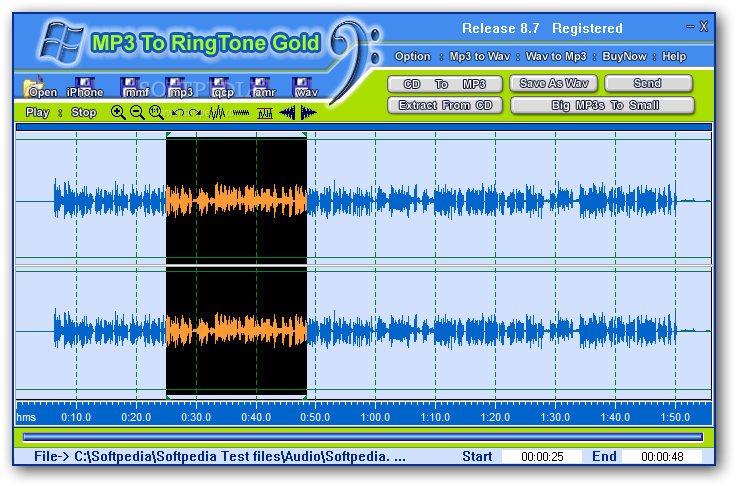
Task: Click the amplify waveform icon
Action: tap(217, 113)
